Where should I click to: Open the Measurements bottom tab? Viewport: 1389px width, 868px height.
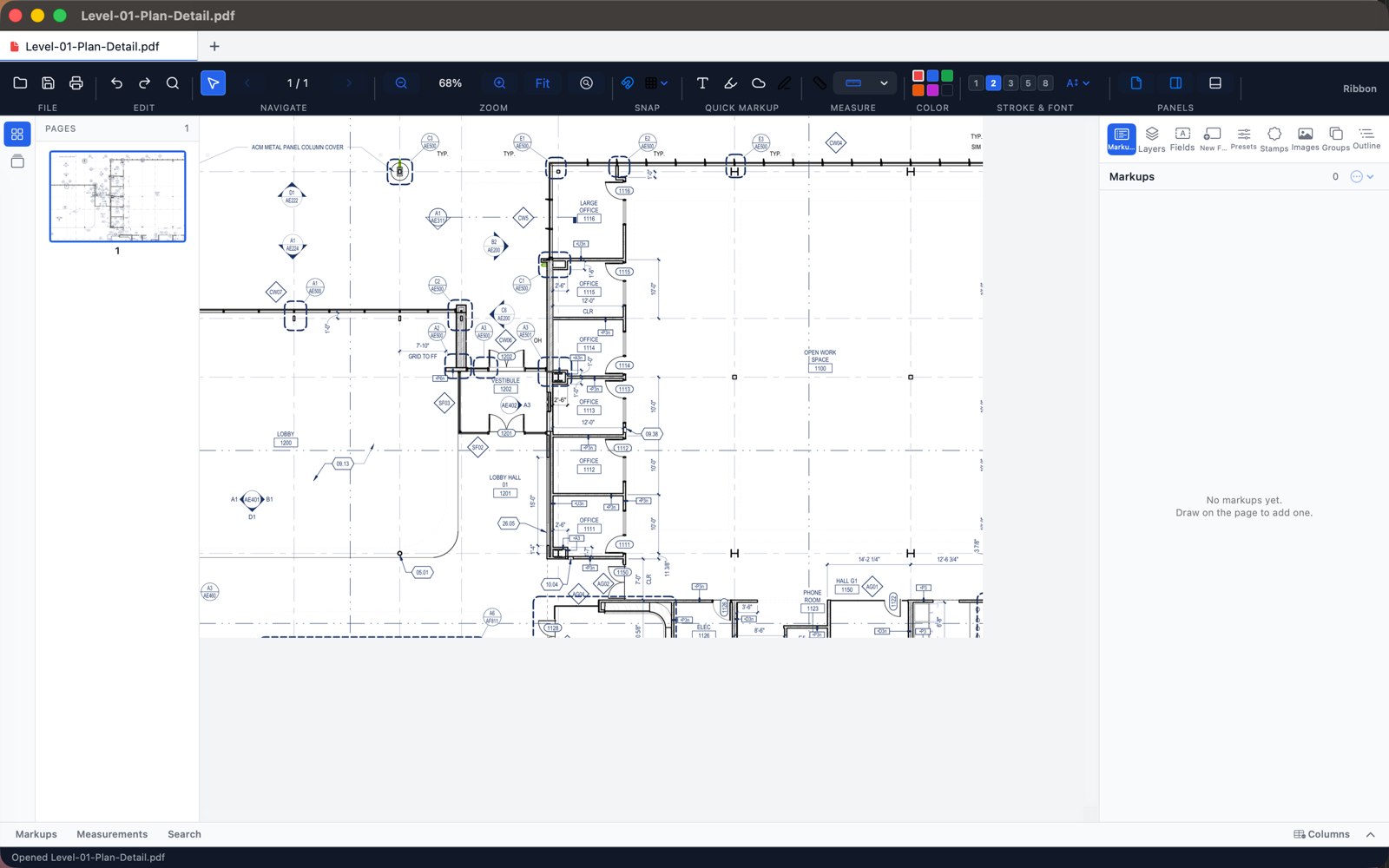(112, 834)
